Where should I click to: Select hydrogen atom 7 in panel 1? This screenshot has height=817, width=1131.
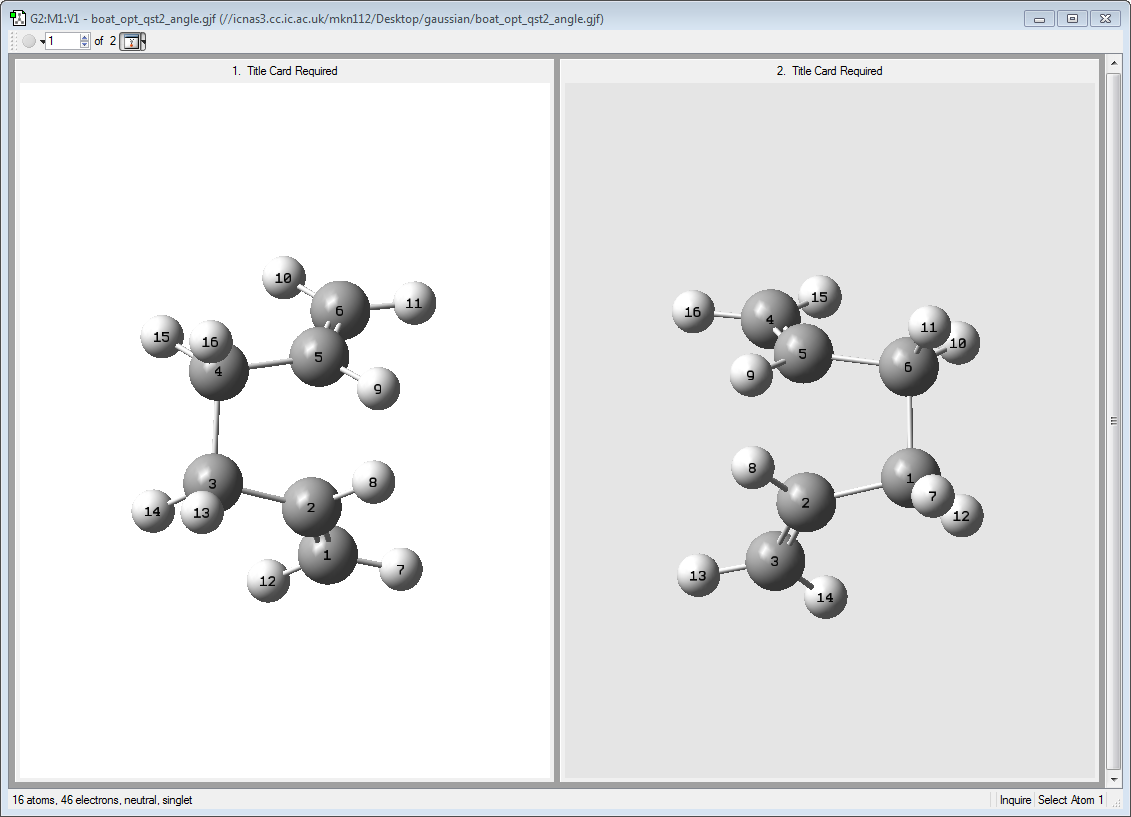(x=401, y=570)
